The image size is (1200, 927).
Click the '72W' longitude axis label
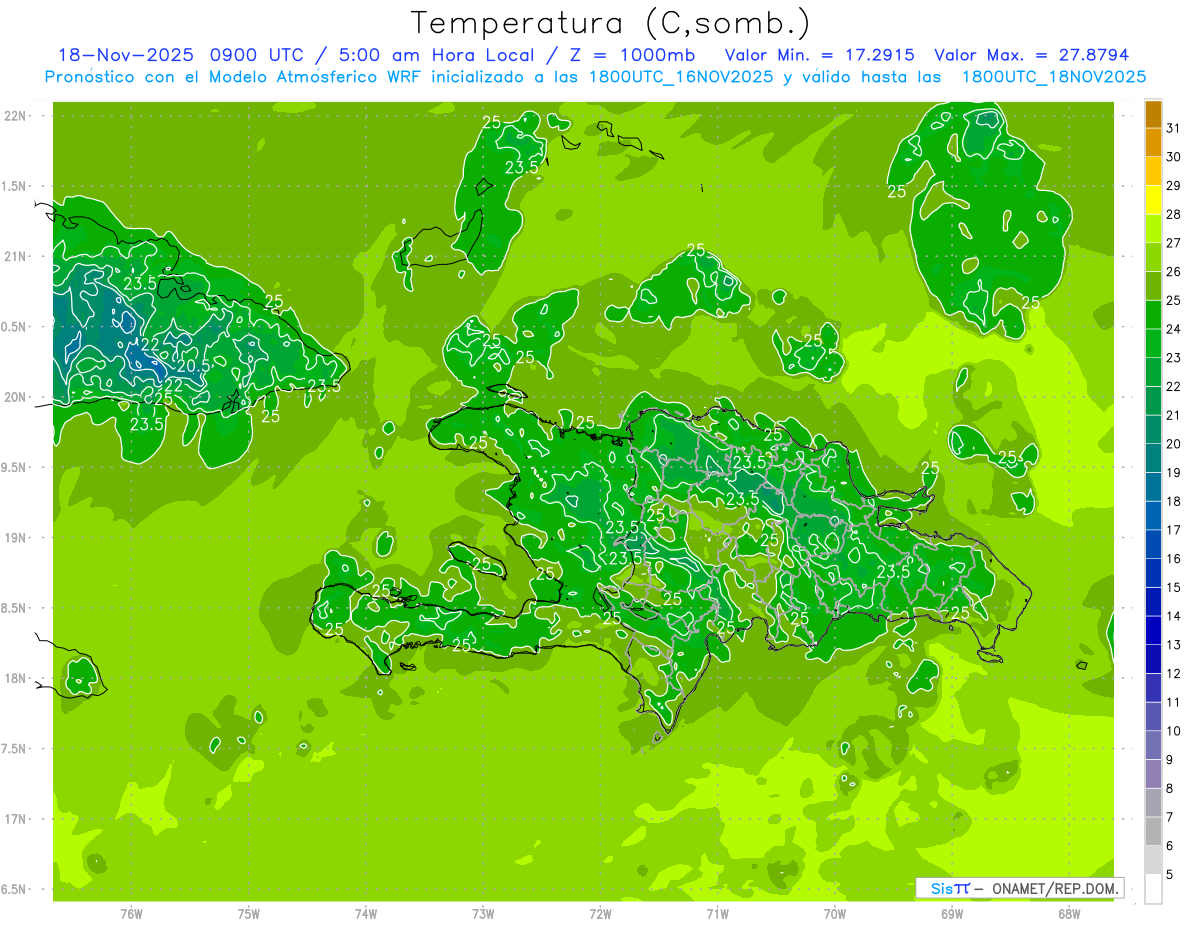[x=600, y=914]
